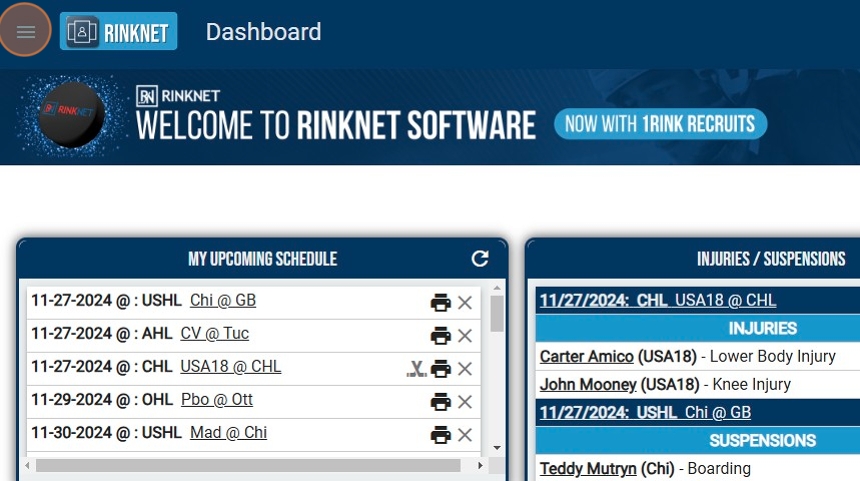This screenshot has height=481, width=860.
Task: Open CV @ Tuc game link
Action: pos(214,333)
